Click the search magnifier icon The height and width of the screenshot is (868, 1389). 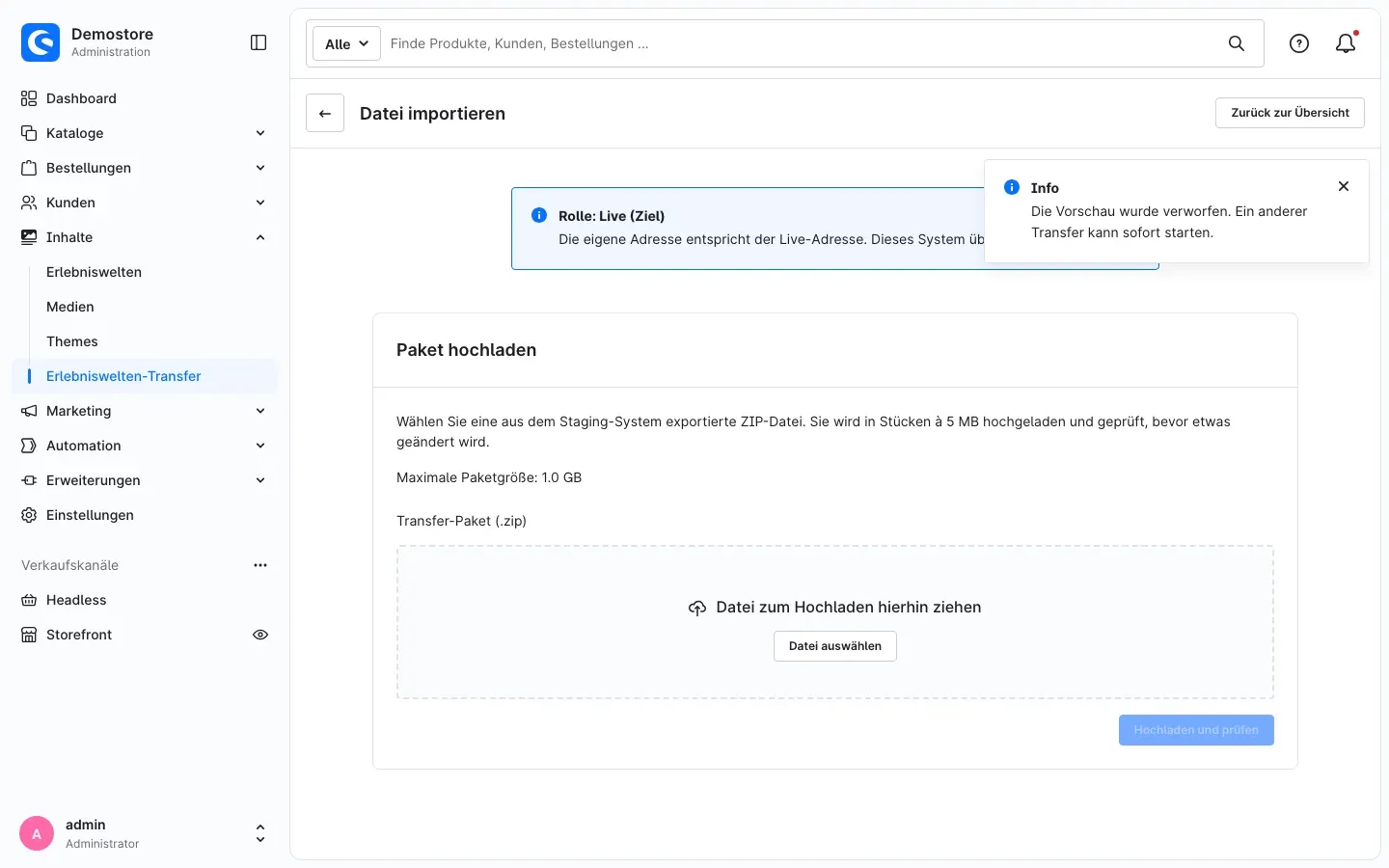tap(1237, 43)
